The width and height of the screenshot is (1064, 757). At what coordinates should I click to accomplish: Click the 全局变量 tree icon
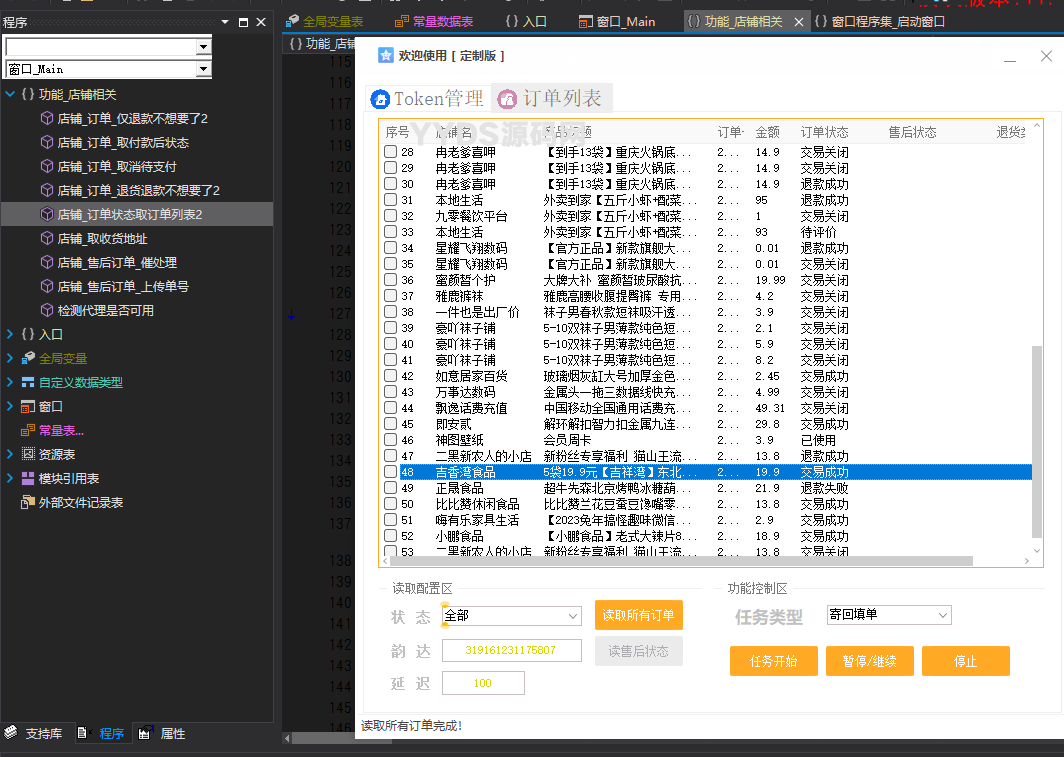click(x=28, y=358)
